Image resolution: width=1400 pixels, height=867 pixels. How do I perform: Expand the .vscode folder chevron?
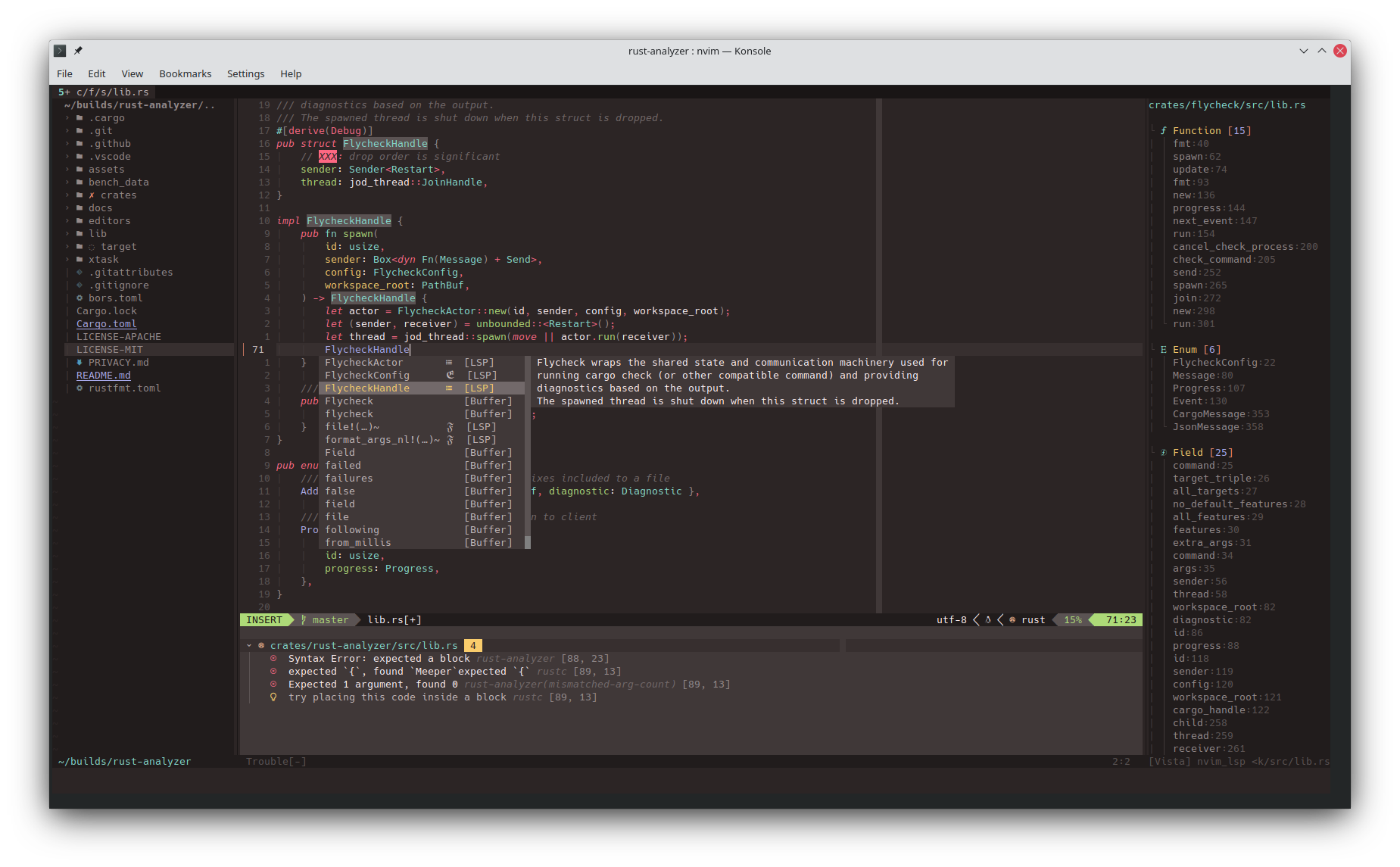click(x=67, y=157)
